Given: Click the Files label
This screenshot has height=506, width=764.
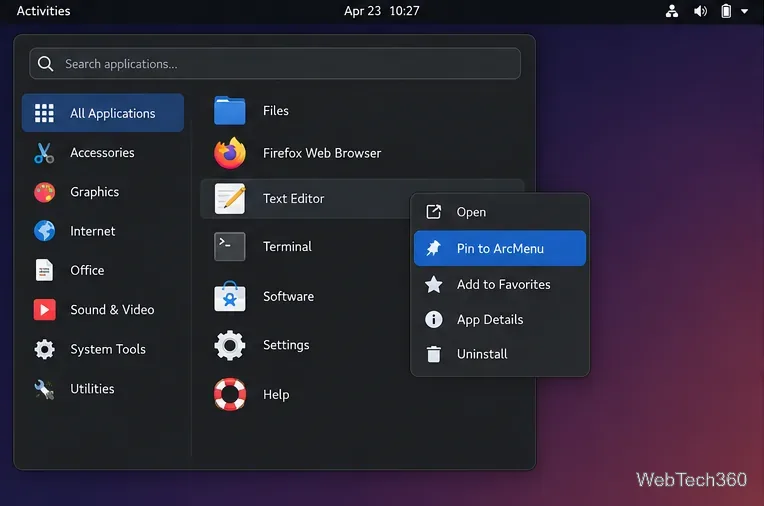Looking at the screenshot, I should [x=276, y=111].
